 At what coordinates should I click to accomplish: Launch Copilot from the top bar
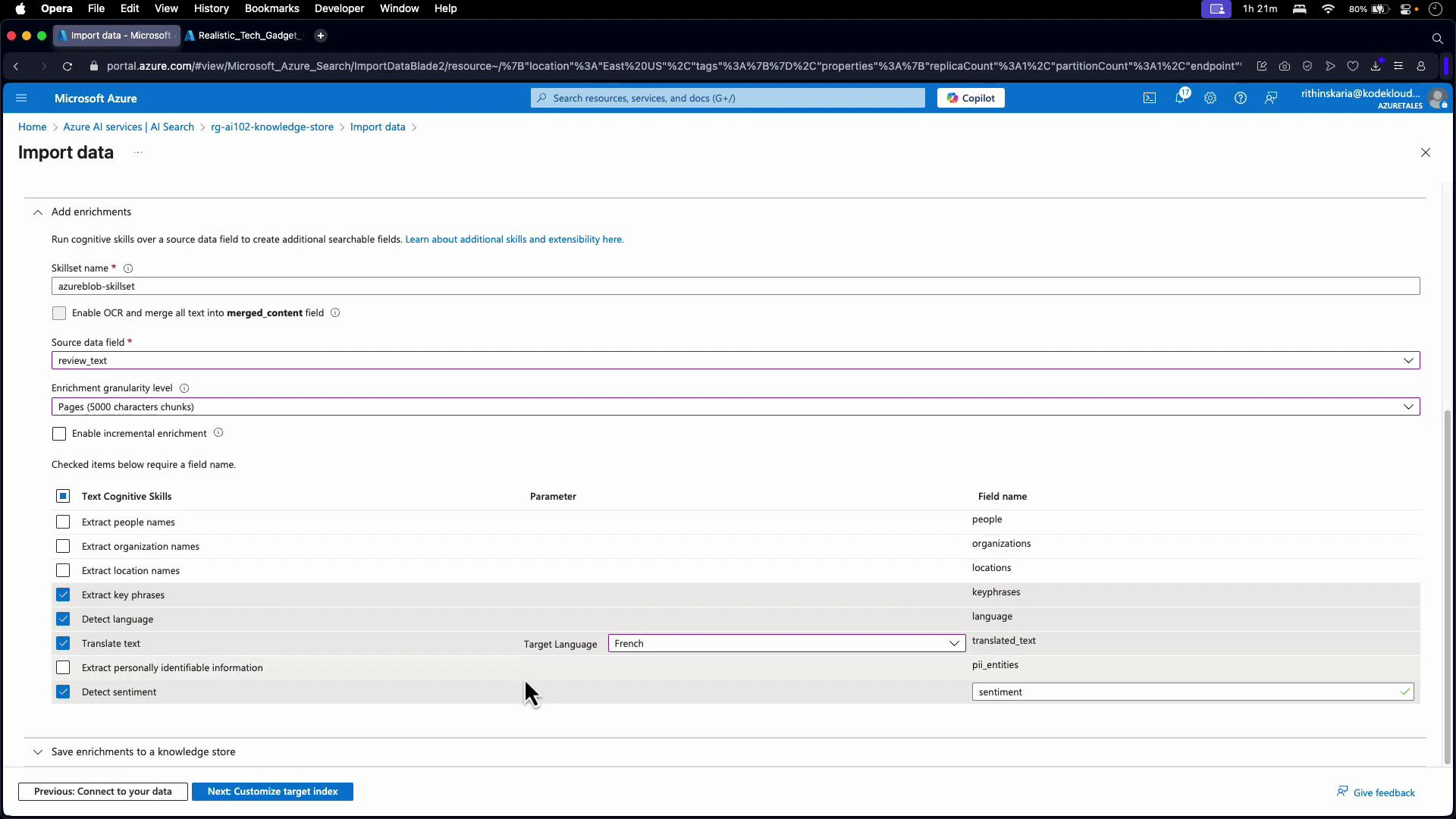tap(971, 97)
